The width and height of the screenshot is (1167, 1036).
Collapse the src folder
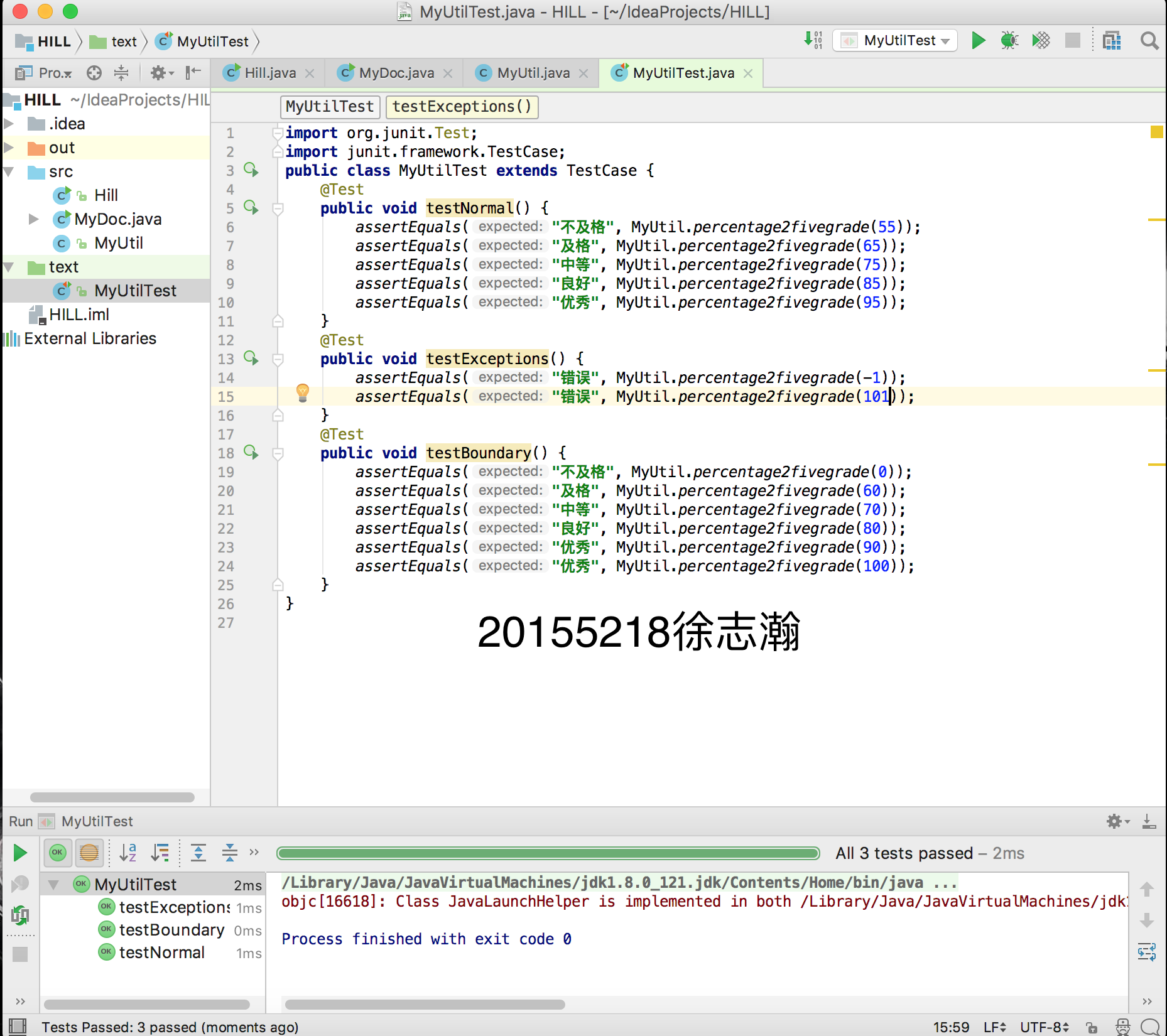tap(9, 171)
